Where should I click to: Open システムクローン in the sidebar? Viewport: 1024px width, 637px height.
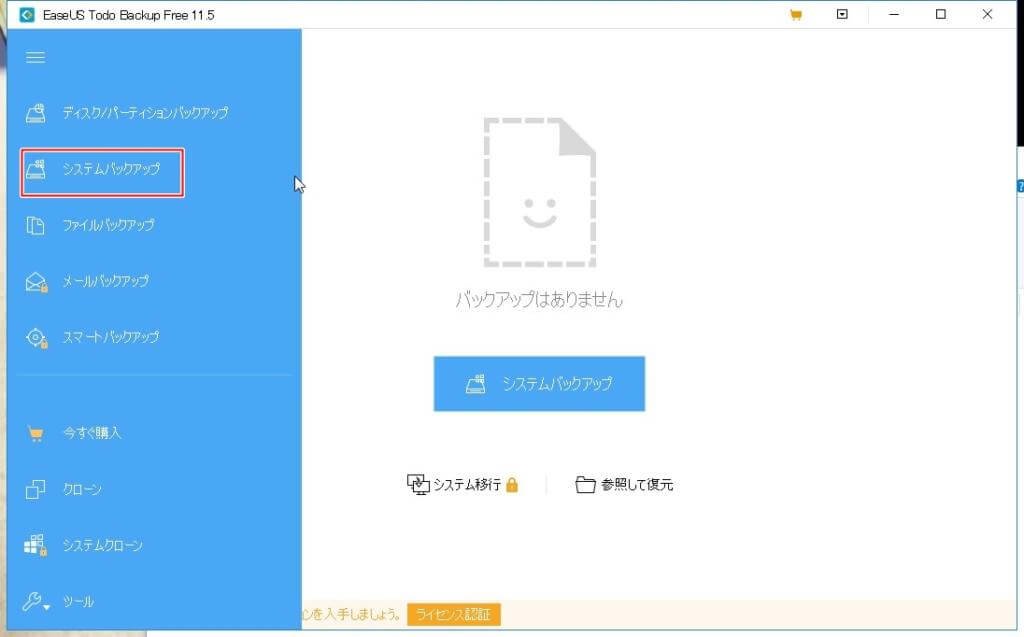coord(102,546)
